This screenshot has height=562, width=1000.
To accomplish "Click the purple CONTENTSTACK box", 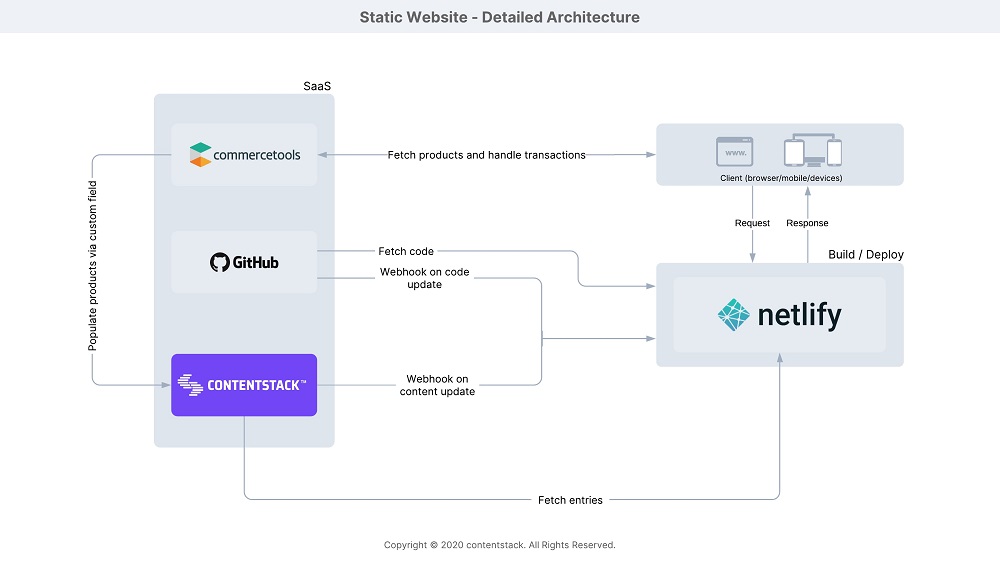I will pos(244,385).
